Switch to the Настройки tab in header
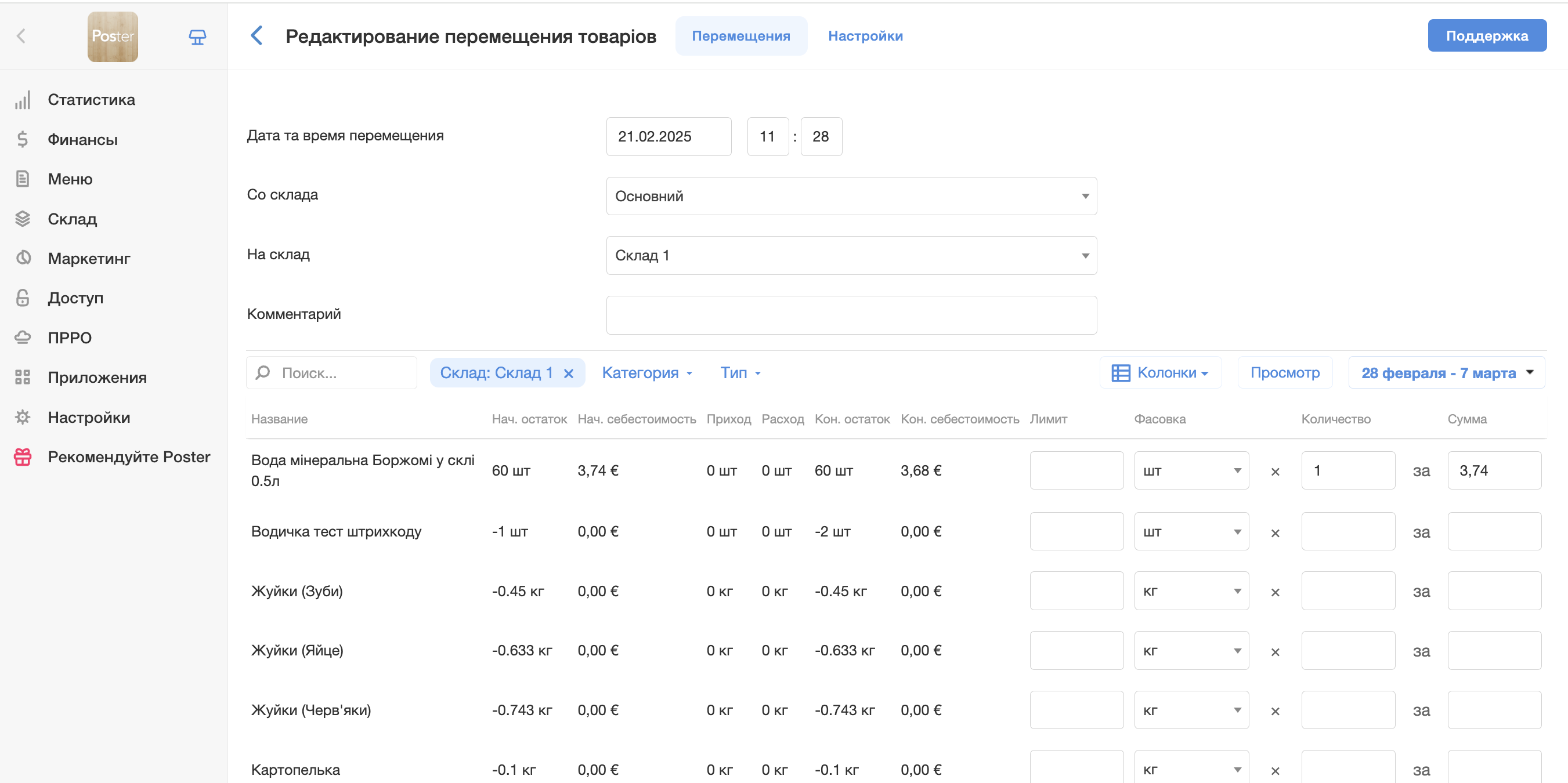 (x=865, y=36)
